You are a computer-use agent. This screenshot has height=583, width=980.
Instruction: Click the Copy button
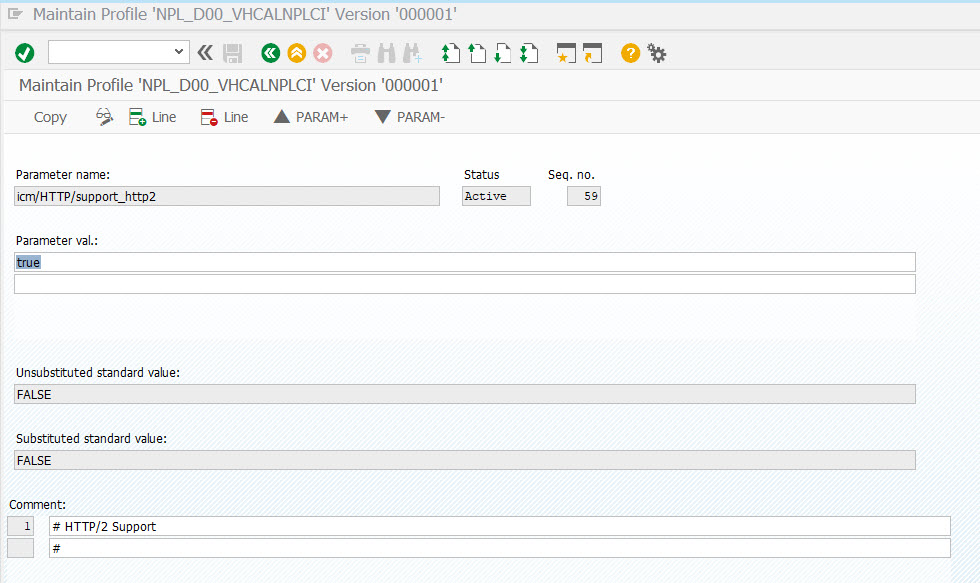[50, 117]
